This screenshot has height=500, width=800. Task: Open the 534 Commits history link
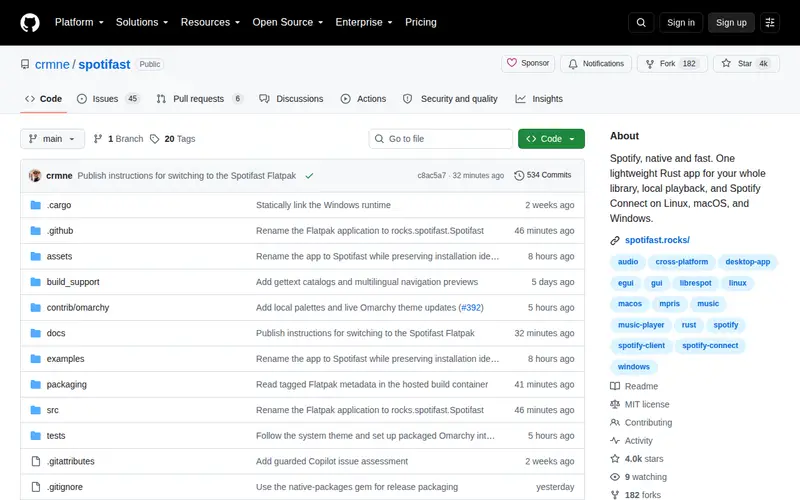pyautogui.click(x=542, y=175)
